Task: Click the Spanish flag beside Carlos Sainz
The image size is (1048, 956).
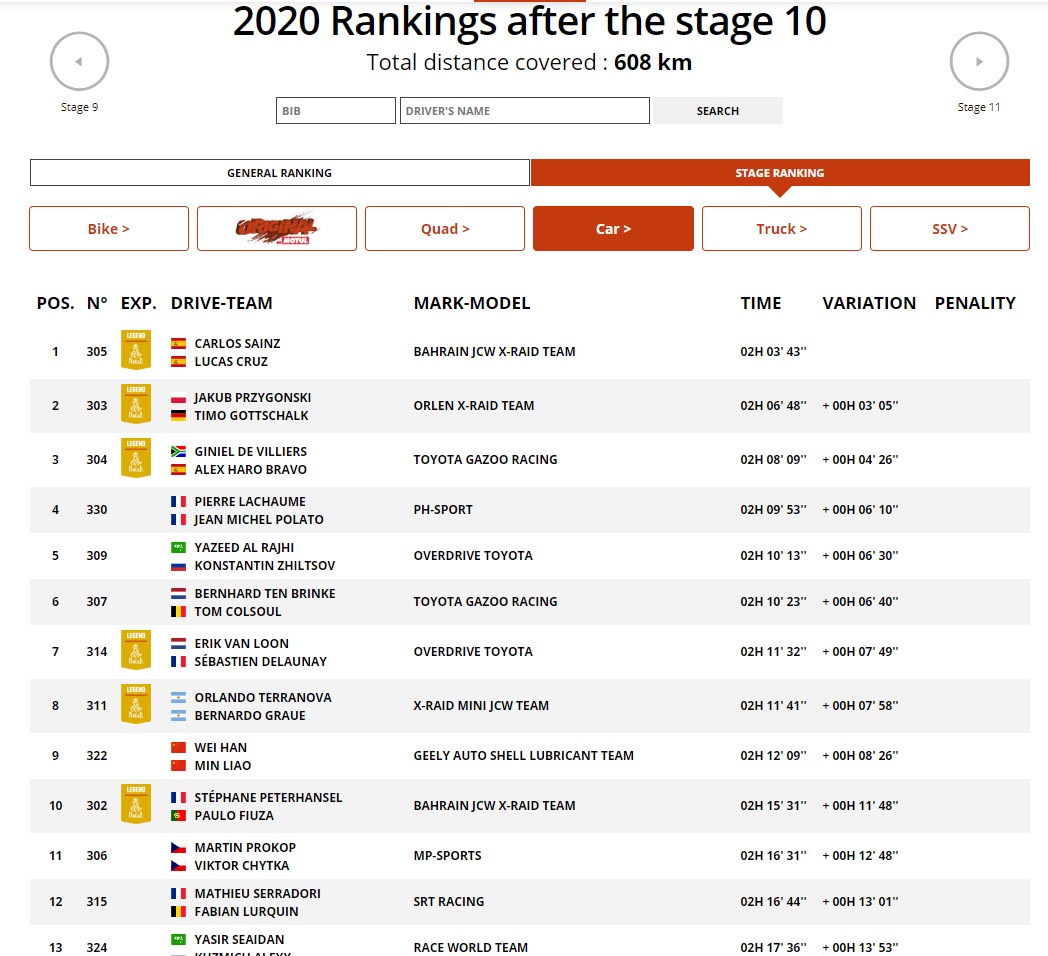Action: point(179,344)
